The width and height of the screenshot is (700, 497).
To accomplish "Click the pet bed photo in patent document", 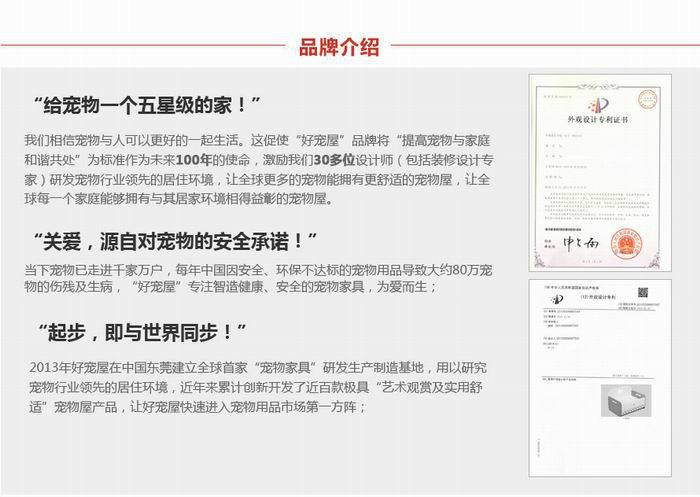I will tap(626, 401).
